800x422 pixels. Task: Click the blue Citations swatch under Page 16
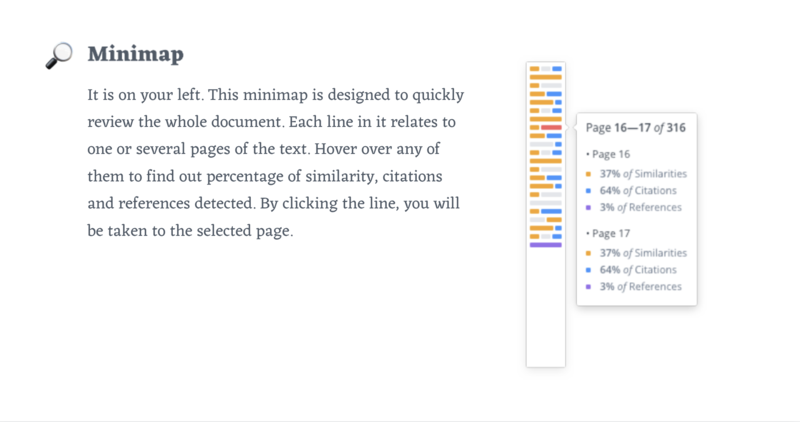tap(588, 191)
